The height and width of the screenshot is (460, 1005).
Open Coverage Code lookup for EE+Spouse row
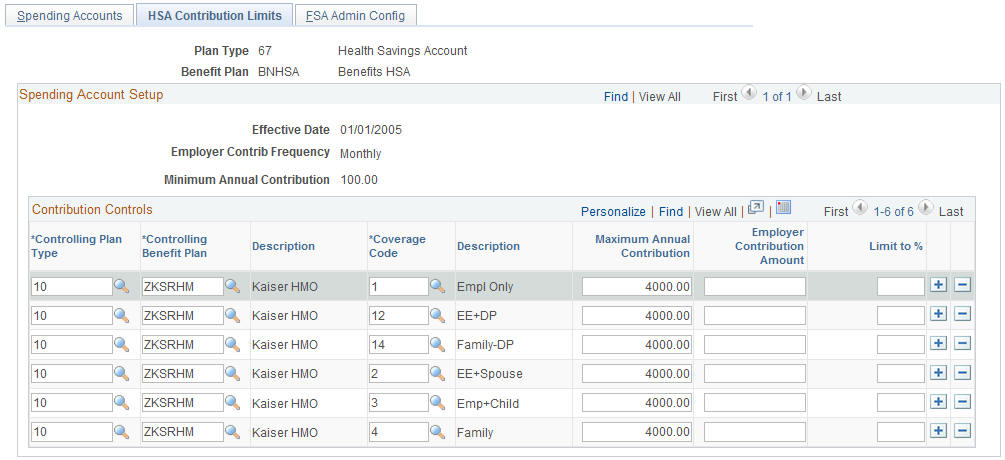click(x=437, y=374)
